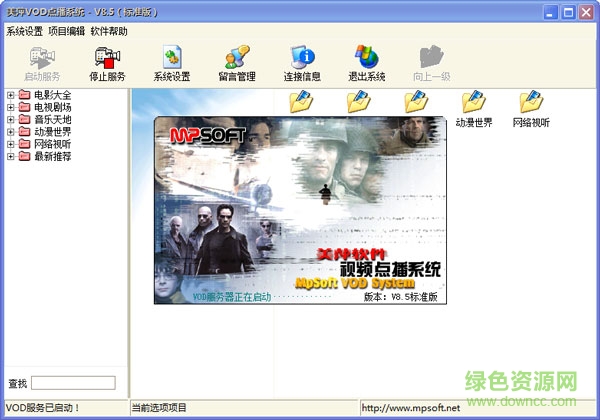Close the VOD window
The height and width of the screenshot is (420, 600).
coord(586,13)
